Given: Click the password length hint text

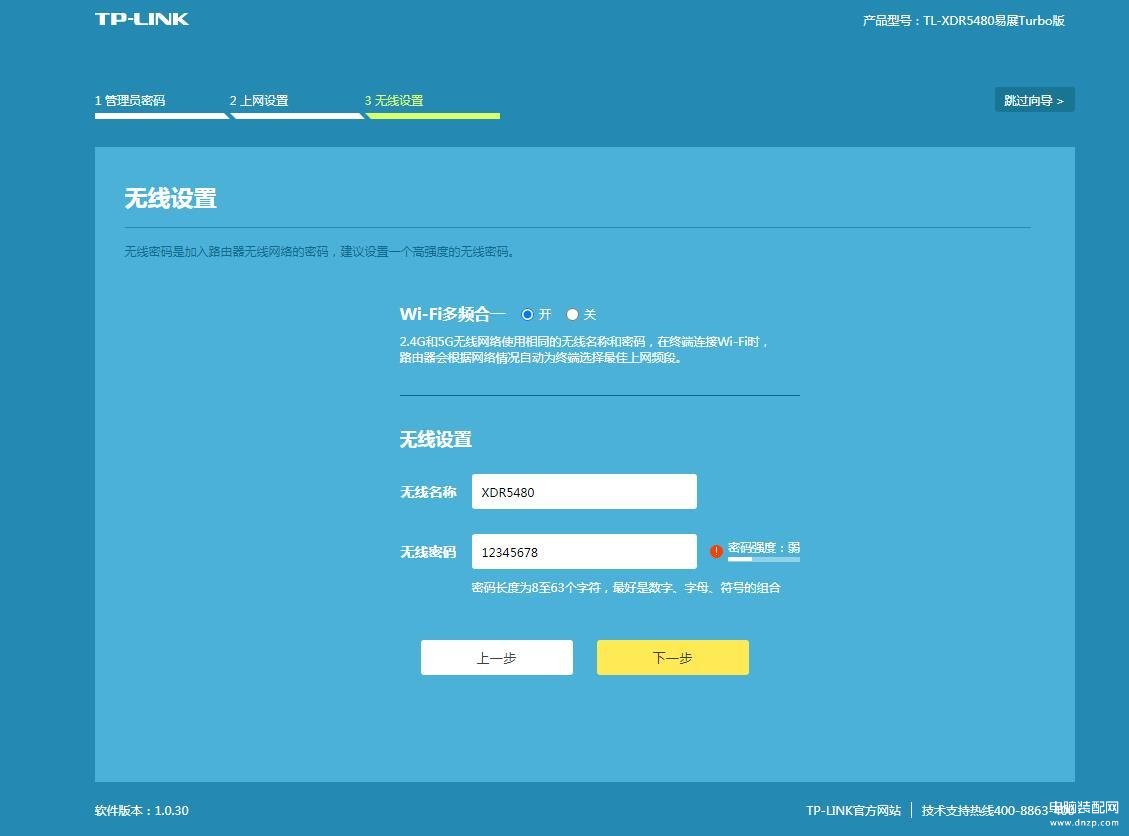Looking at the screenshot, I should [626, 588].
